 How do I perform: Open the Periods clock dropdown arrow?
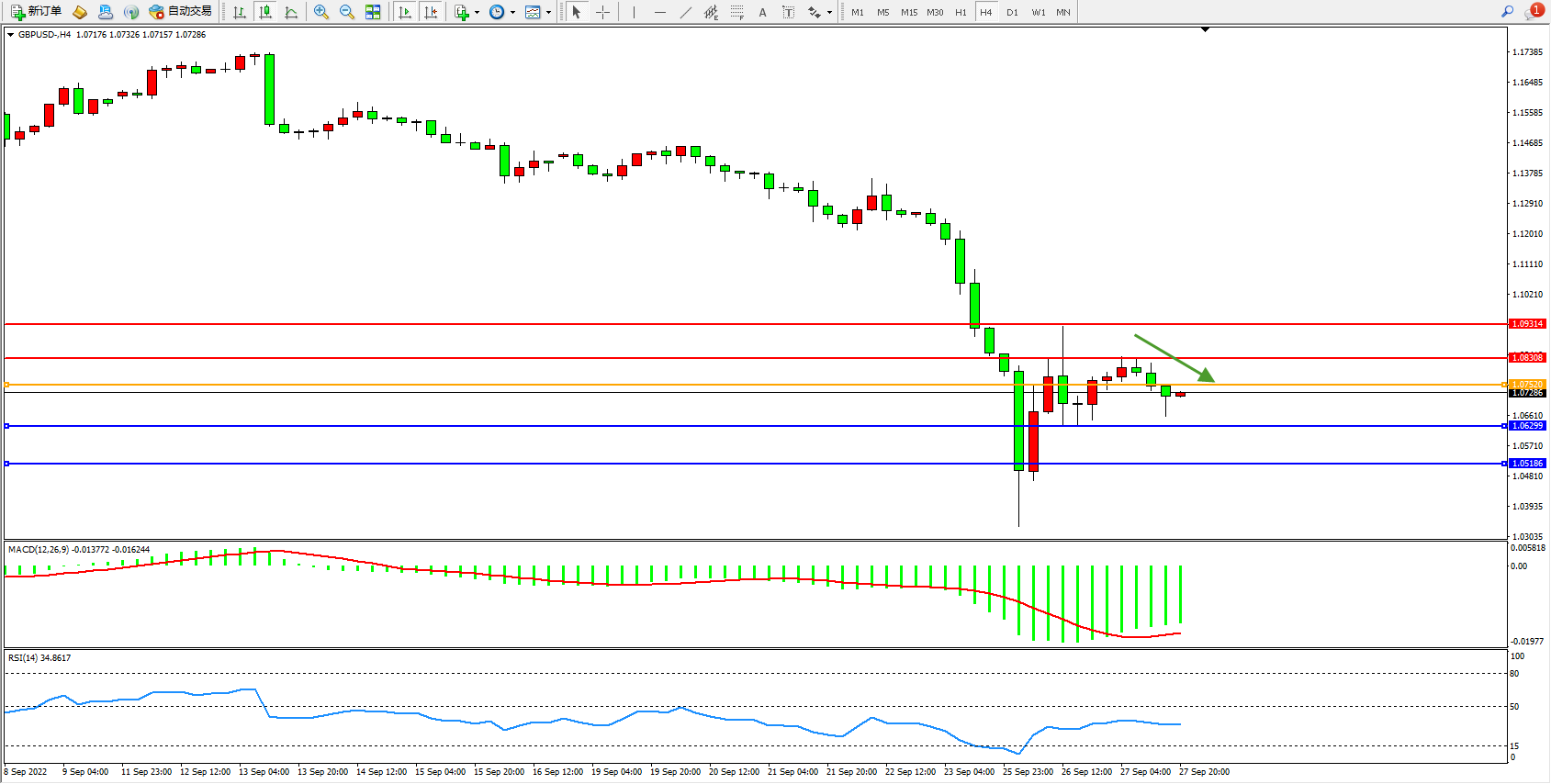point(512,13)
